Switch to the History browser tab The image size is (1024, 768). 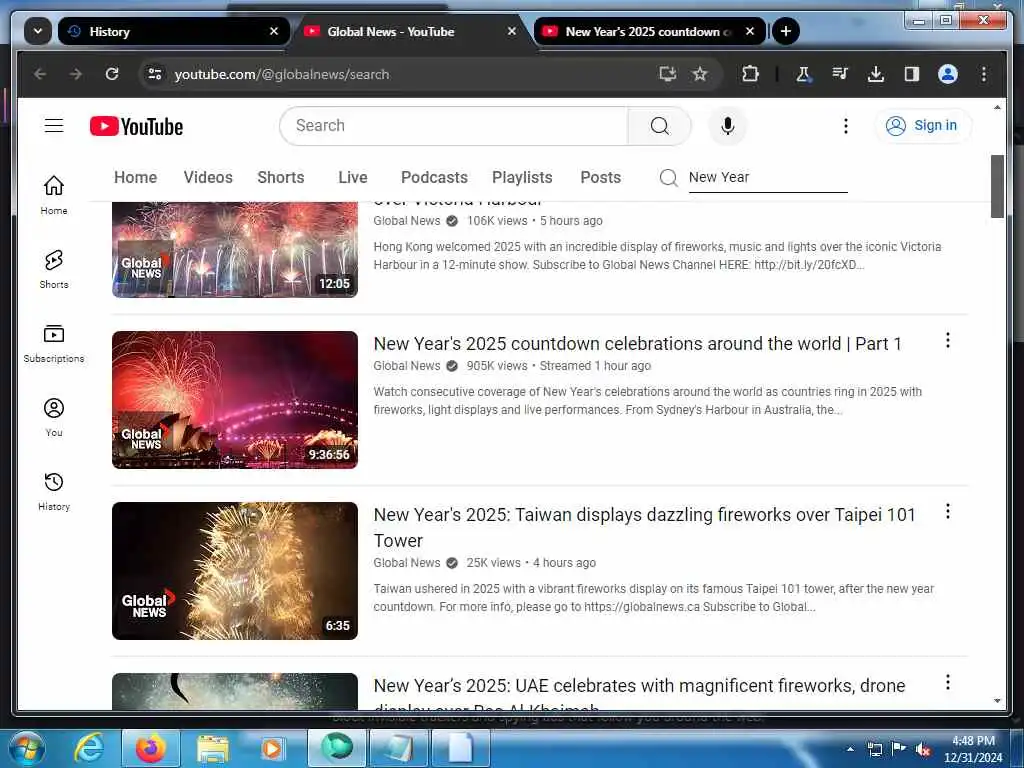pos(173,31)
